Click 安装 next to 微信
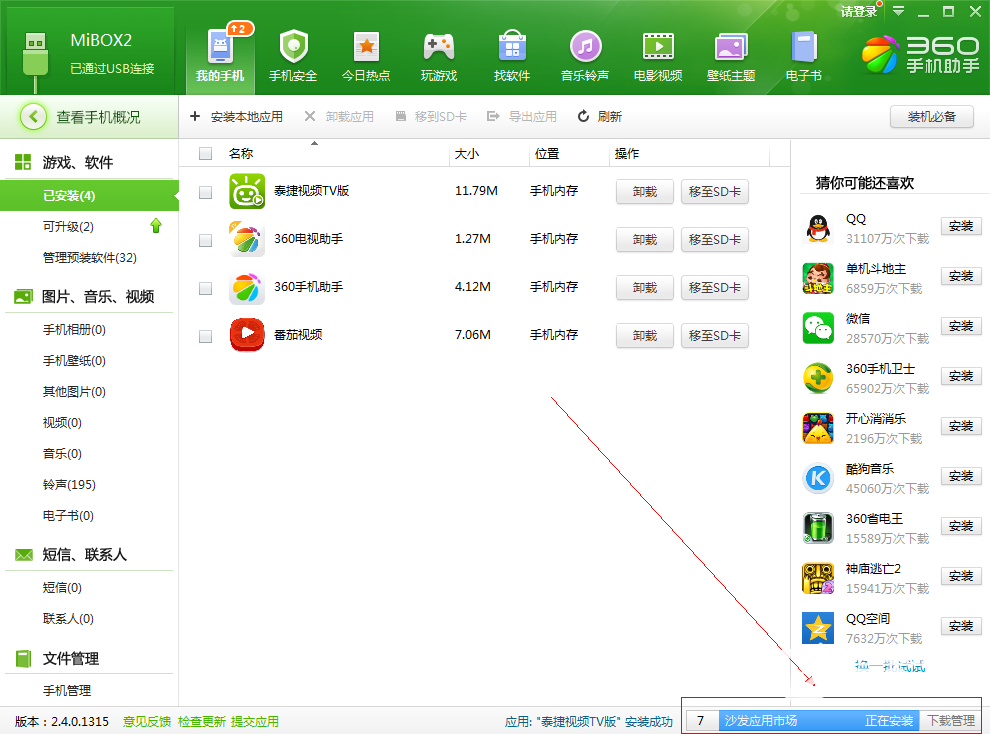 pyautogui.click(x=961, y=326)
